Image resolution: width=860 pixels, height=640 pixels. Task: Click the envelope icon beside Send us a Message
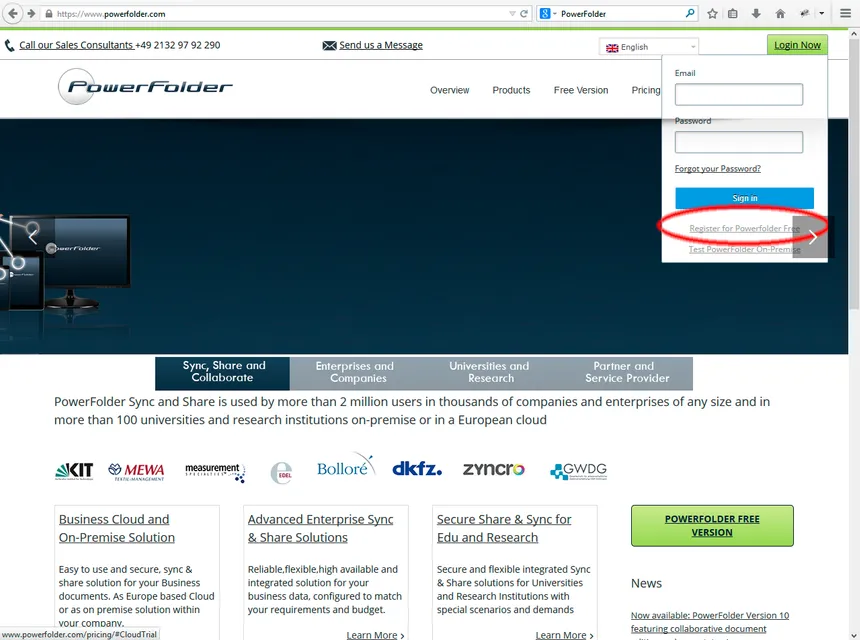pyautogui.click(x=329, y=46)
